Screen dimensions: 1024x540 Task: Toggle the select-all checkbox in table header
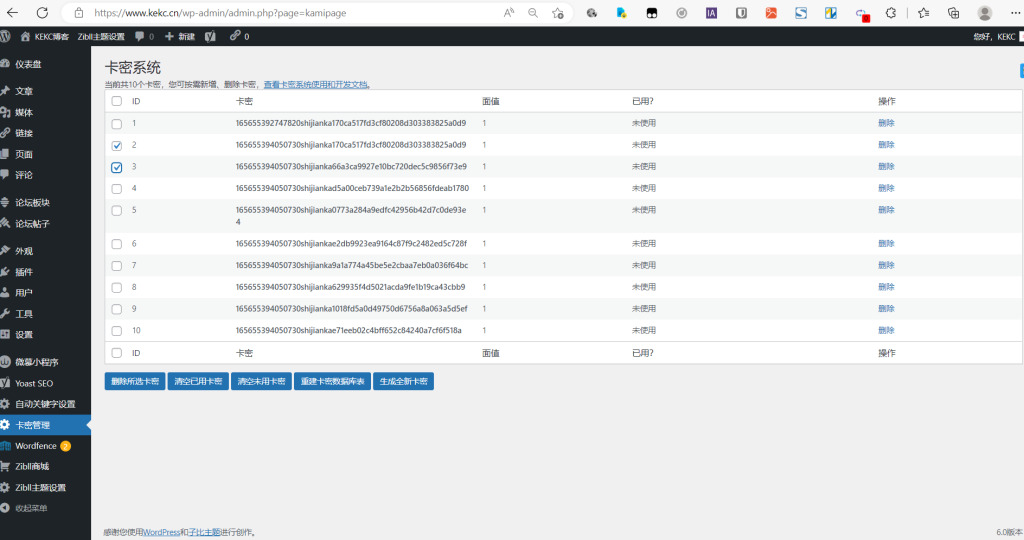[117, 101]
